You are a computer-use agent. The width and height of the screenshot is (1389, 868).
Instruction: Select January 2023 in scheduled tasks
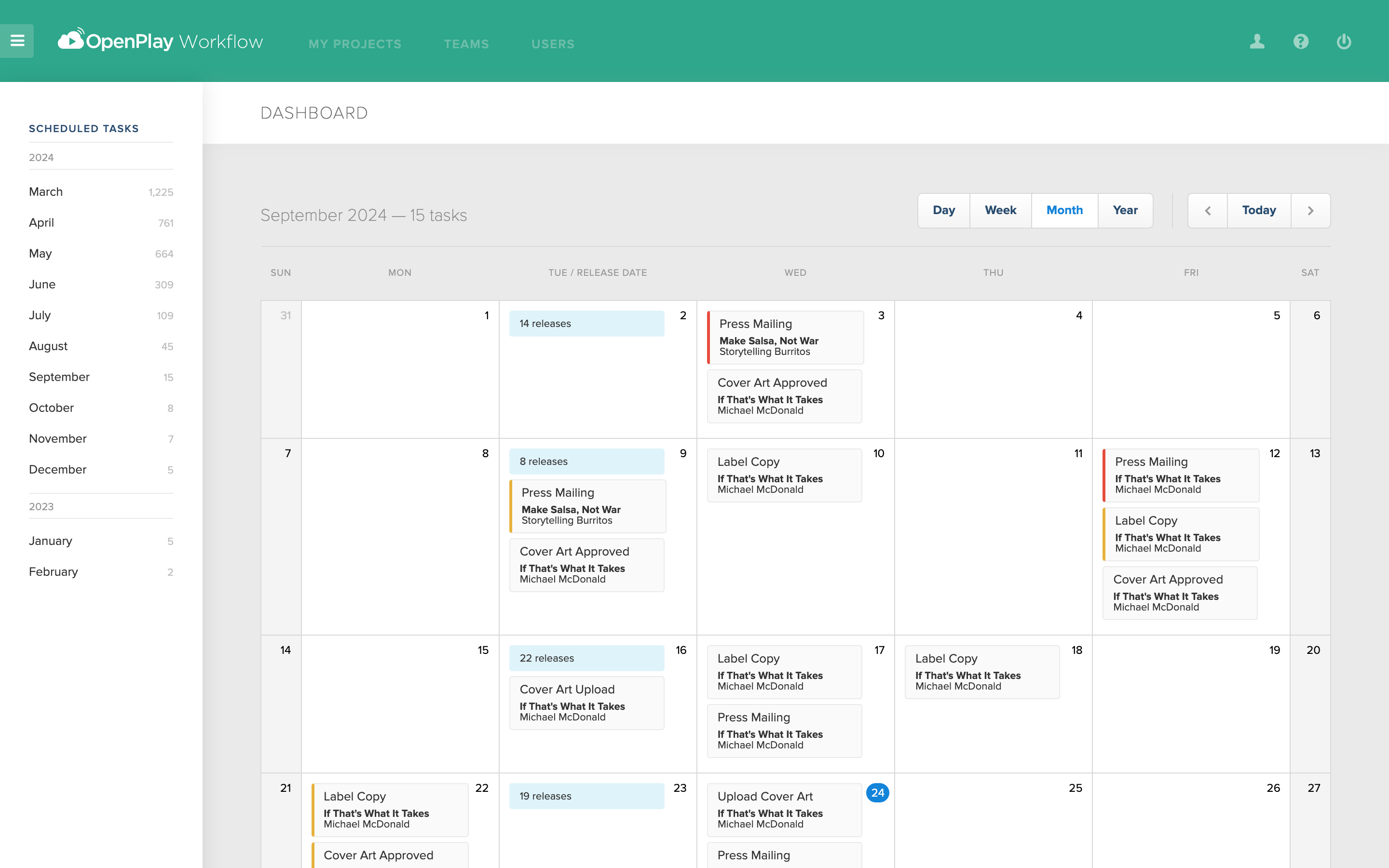[101, 541]
